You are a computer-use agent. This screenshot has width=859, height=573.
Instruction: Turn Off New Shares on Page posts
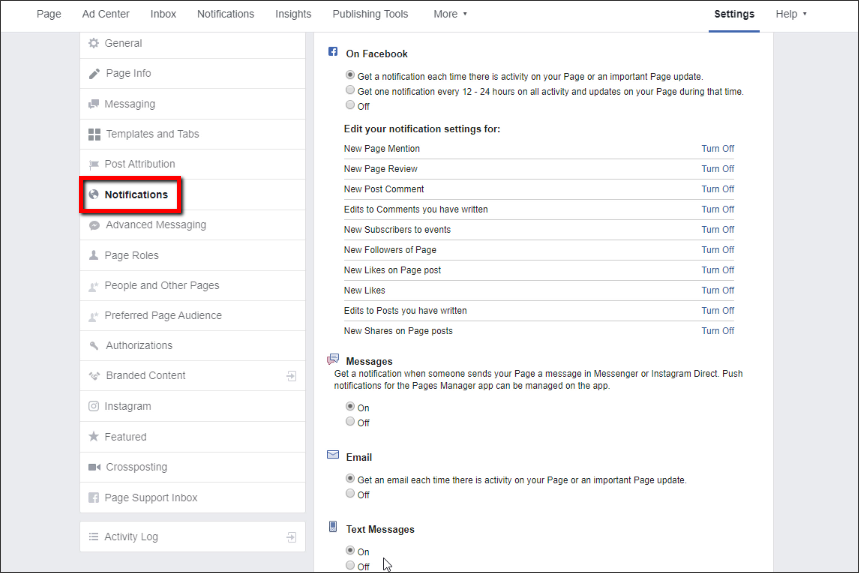718,331
